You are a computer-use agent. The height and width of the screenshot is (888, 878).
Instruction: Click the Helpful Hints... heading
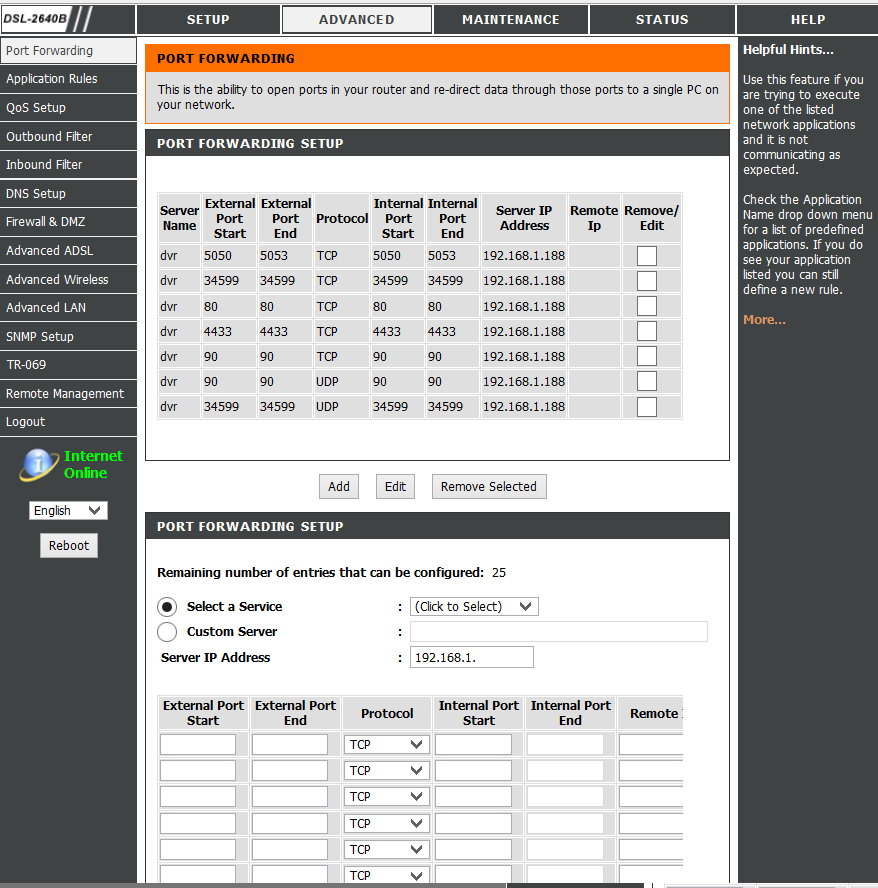click(x=788, y=50)
